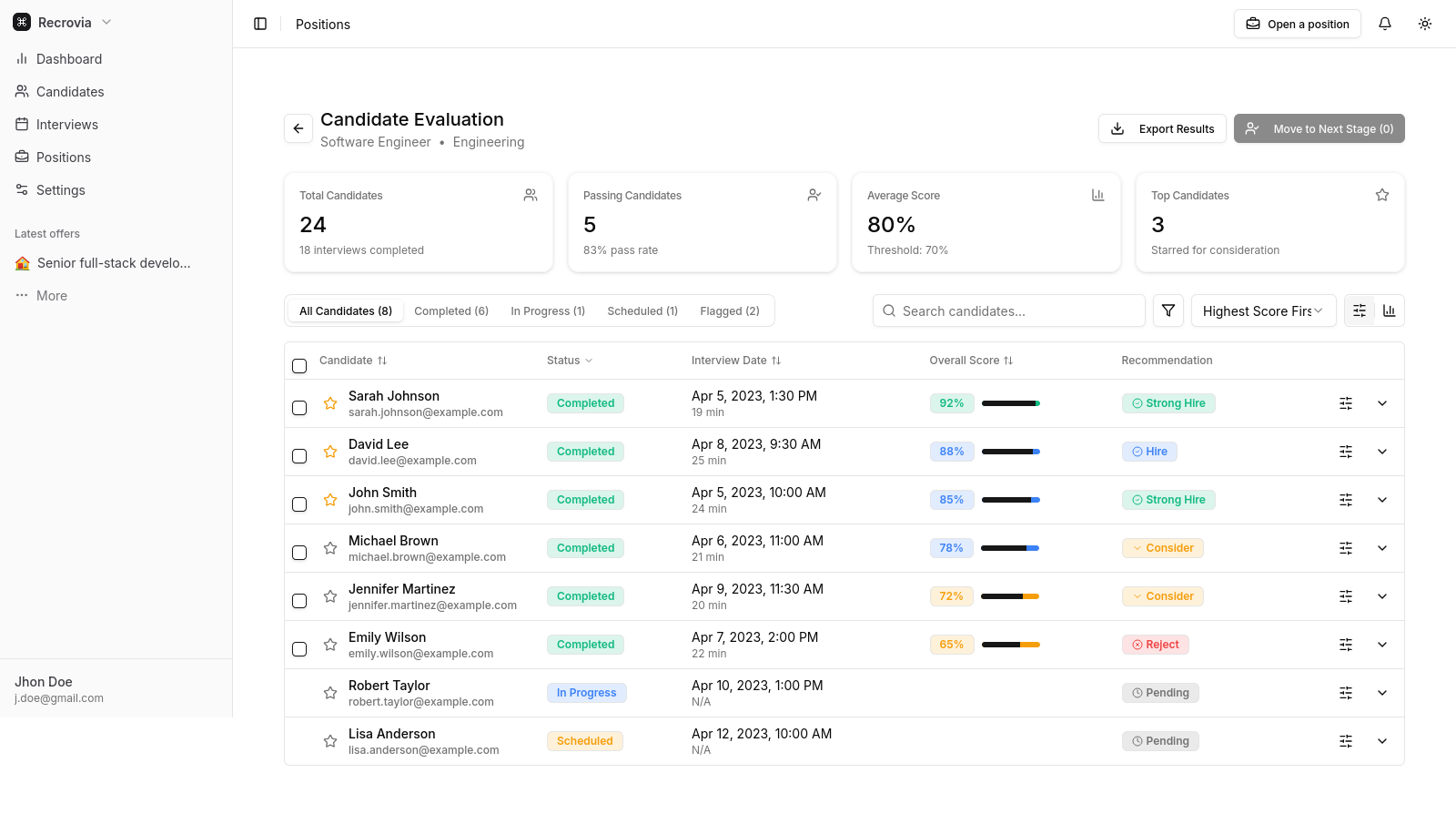Toggle the sidebar panel icon
Screen dimensions: 1456x824
(x=260, y=24)
